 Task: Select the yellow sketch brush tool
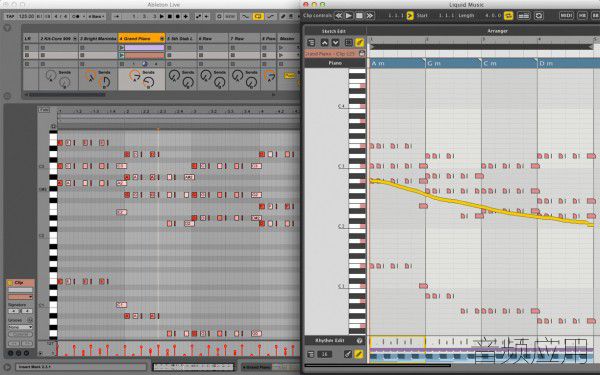pyautogui.click(x=359, y=42)
